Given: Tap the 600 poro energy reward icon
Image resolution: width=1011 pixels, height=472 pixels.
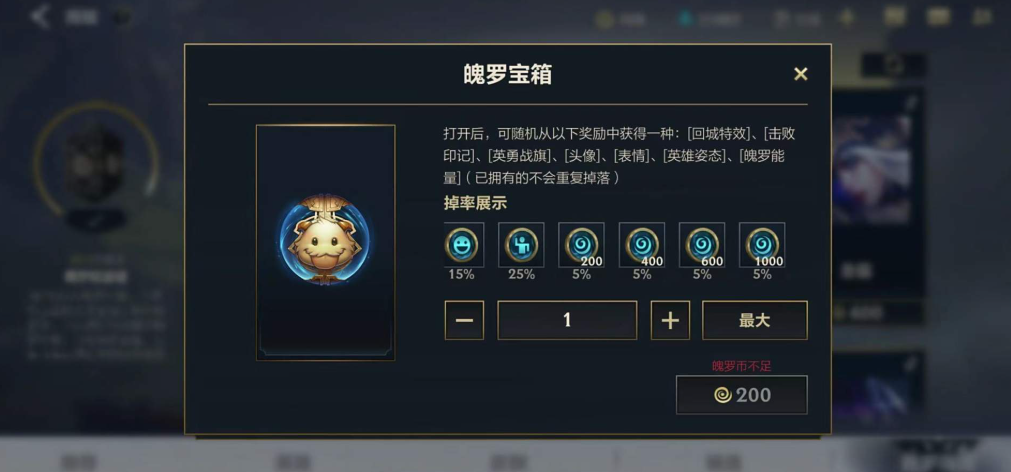Looking at the screenshot, I should [702, 244].
